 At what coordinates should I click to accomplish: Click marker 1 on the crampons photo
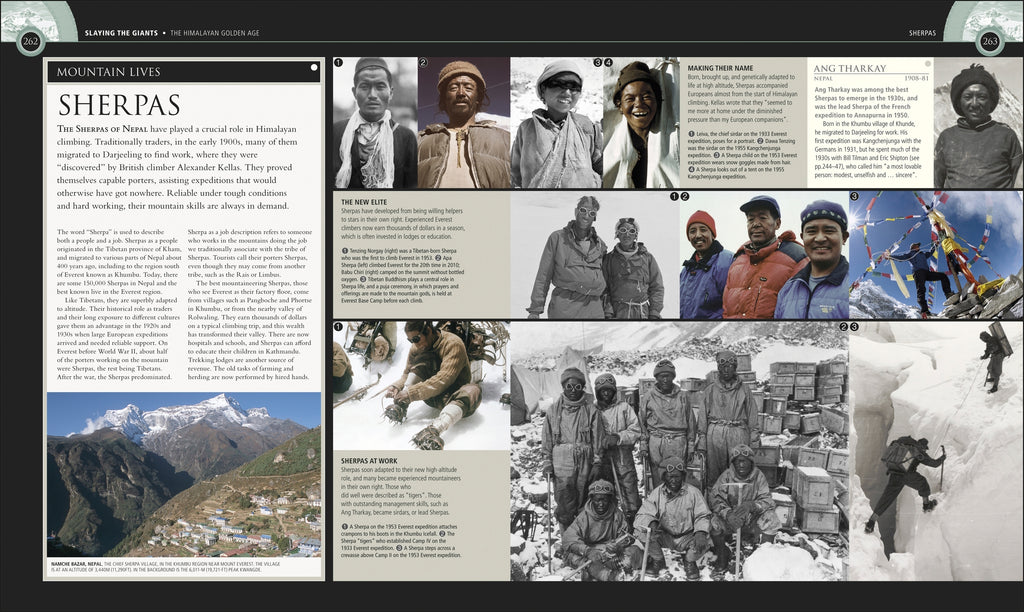339,327
